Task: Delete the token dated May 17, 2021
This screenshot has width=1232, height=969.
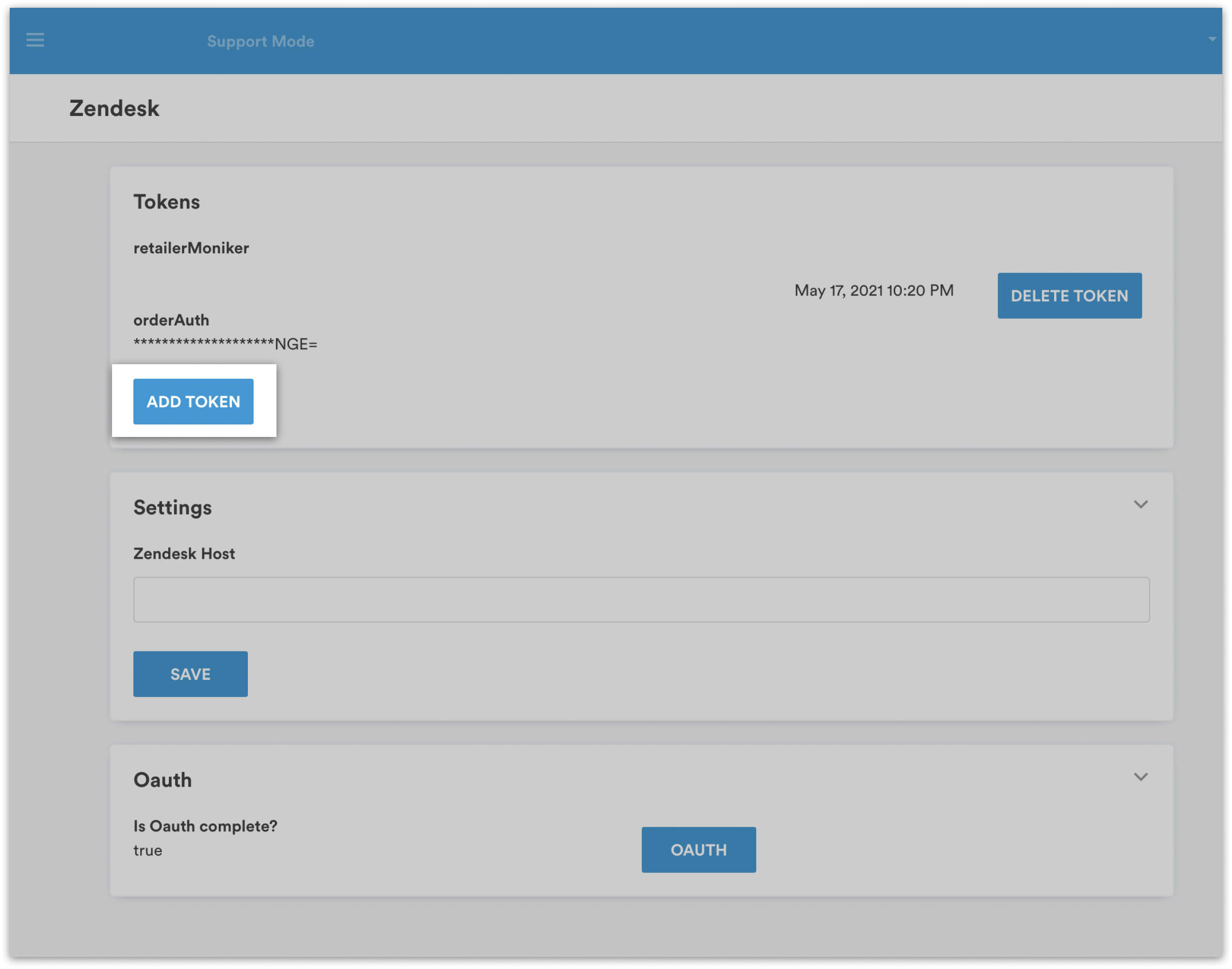Action: point(1069,295)
